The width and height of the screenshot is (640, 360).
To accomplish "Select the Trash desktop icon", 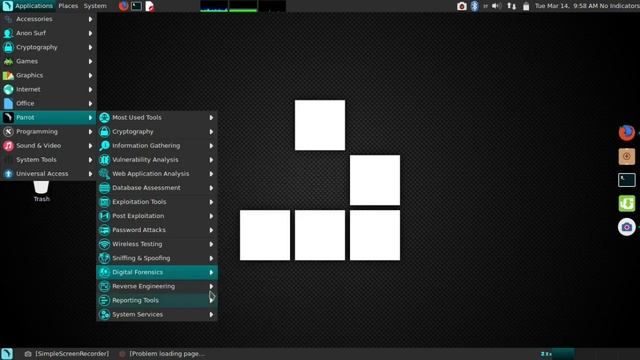I will pyautogui.click(x=41, y=191).
